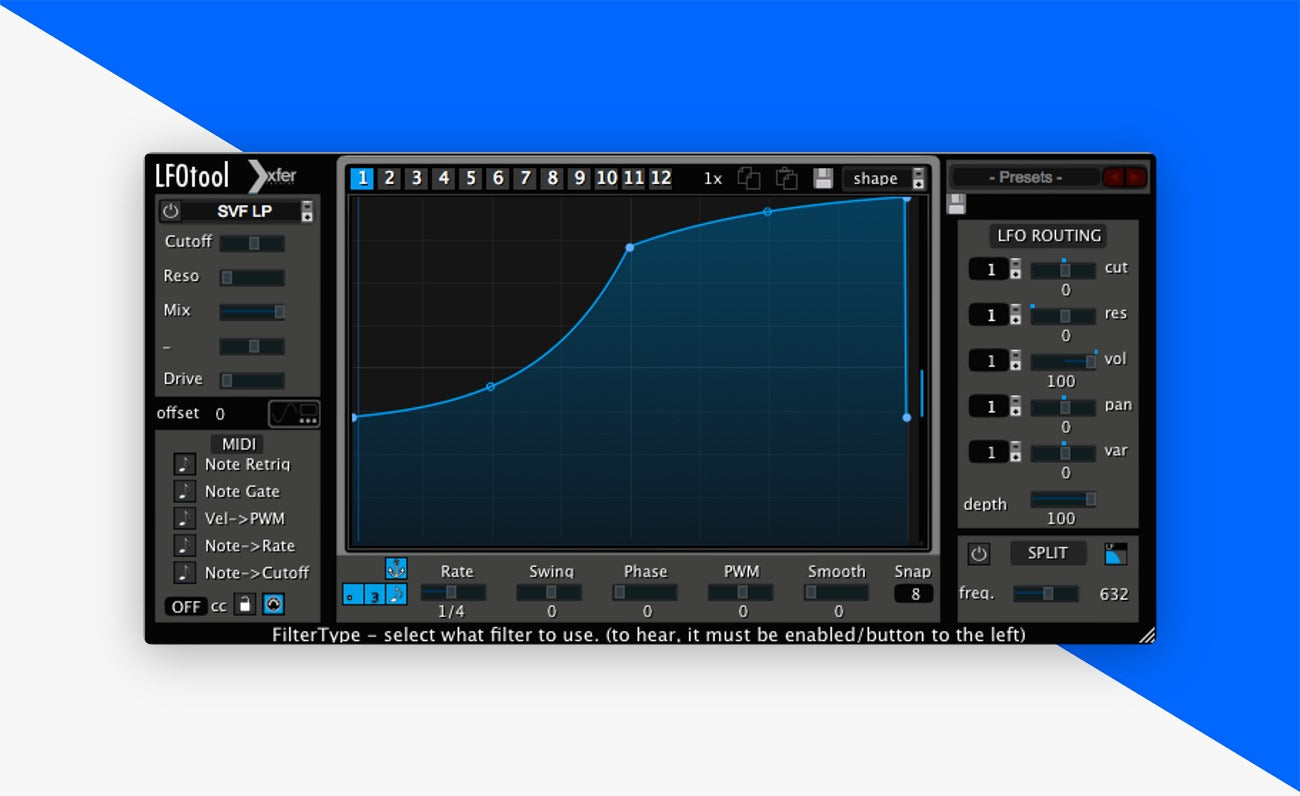Click the window resize grip corner
1300x796 pixels.
click(1146, 634)
